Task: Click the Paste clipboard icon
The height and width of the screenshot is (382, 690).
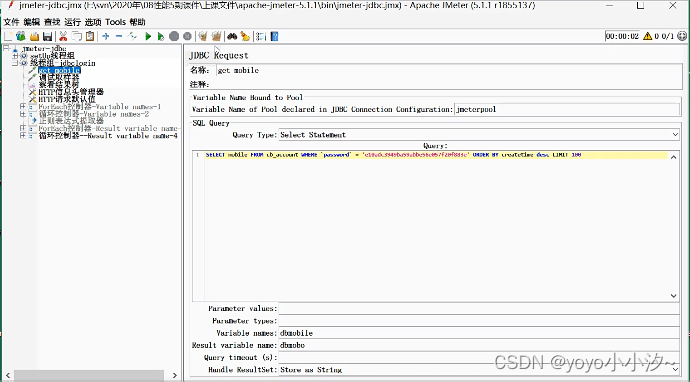Action: 90,37
